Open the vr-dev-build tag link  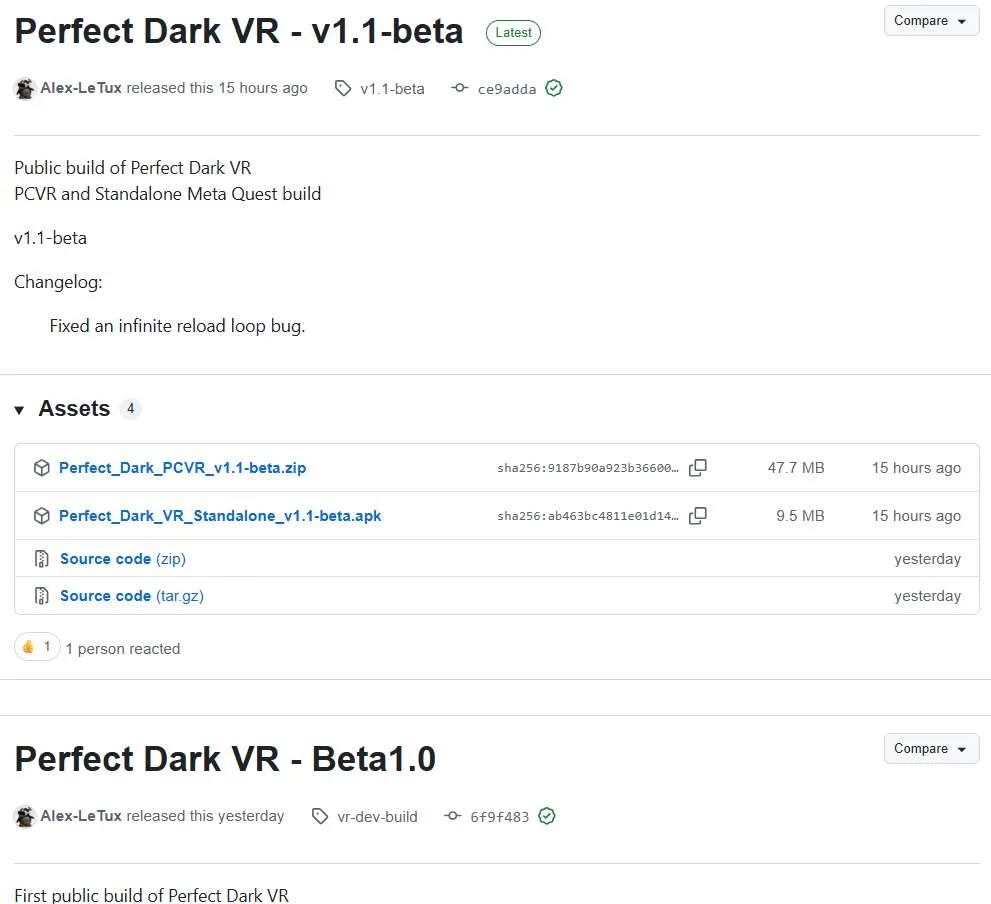(377, 817)
